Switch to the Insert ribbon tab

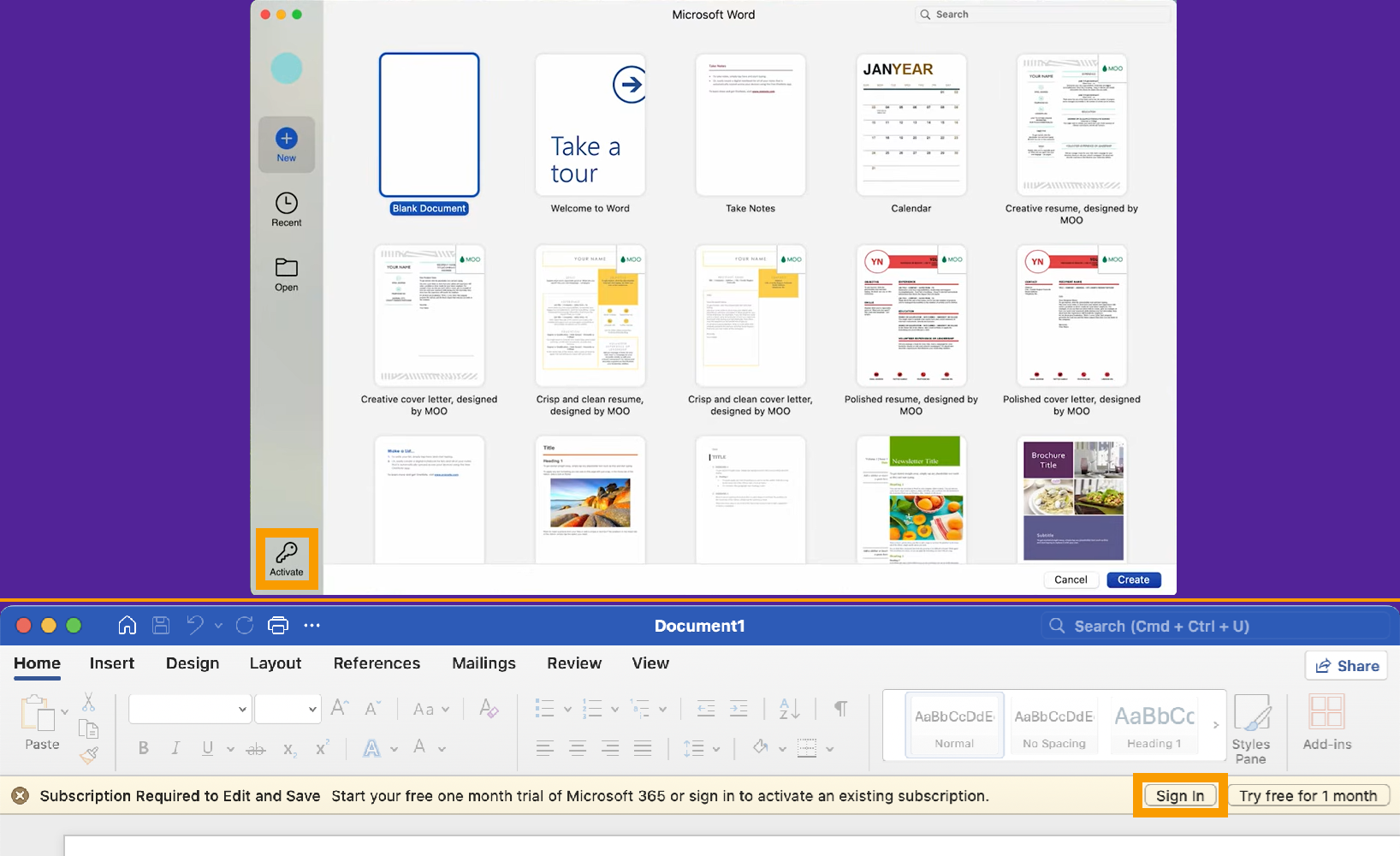112,663
